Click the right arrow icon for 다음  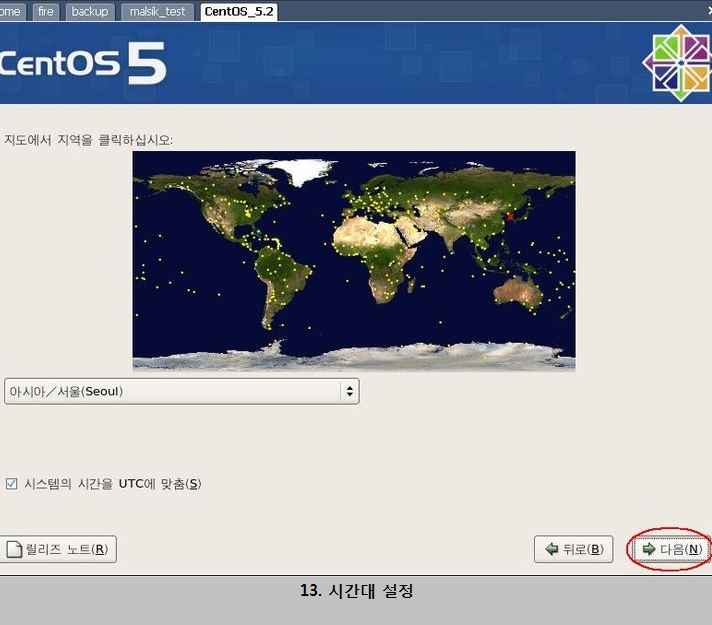tap(648, 549)
